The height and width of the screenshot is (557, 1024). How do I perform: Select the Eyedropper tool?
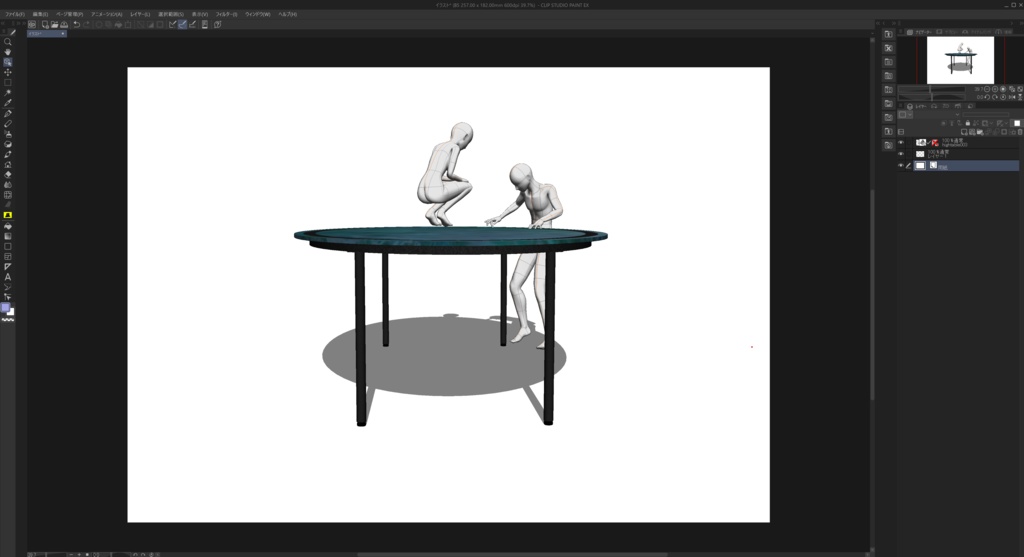click(x=8, y=103)
